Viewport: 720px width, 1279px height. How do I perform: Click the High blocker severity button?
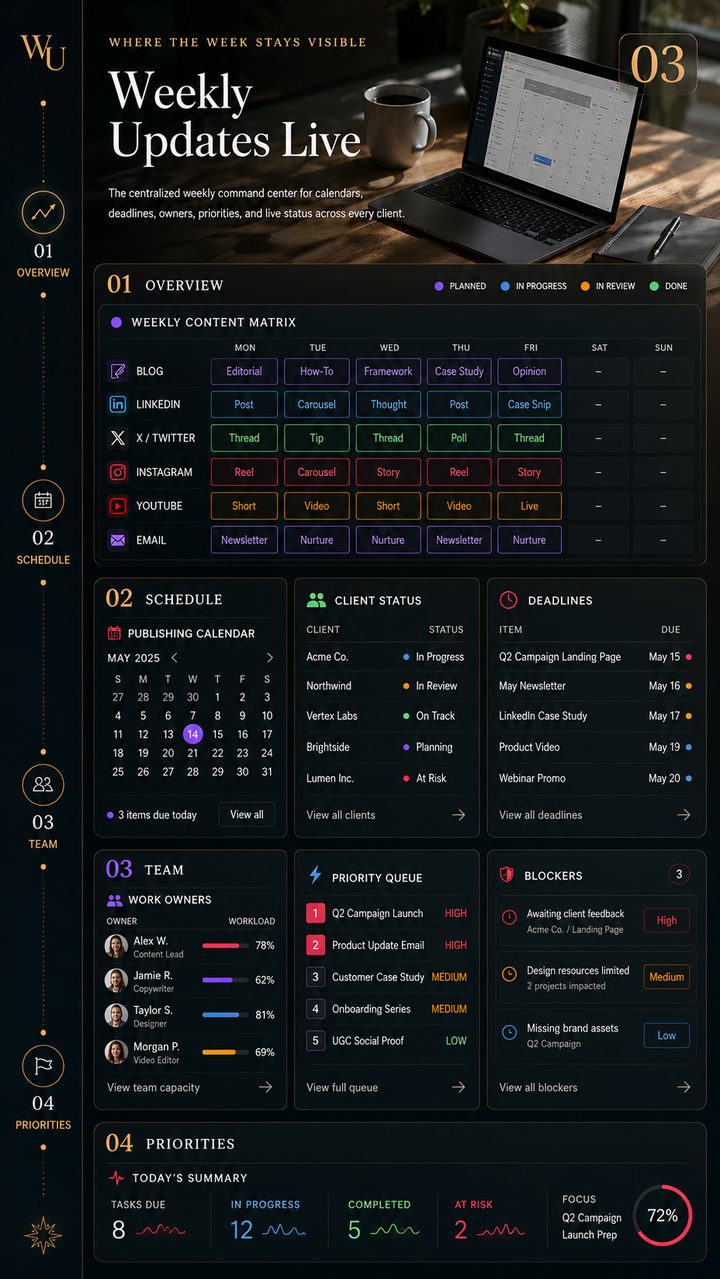click(x=667, y=920)
